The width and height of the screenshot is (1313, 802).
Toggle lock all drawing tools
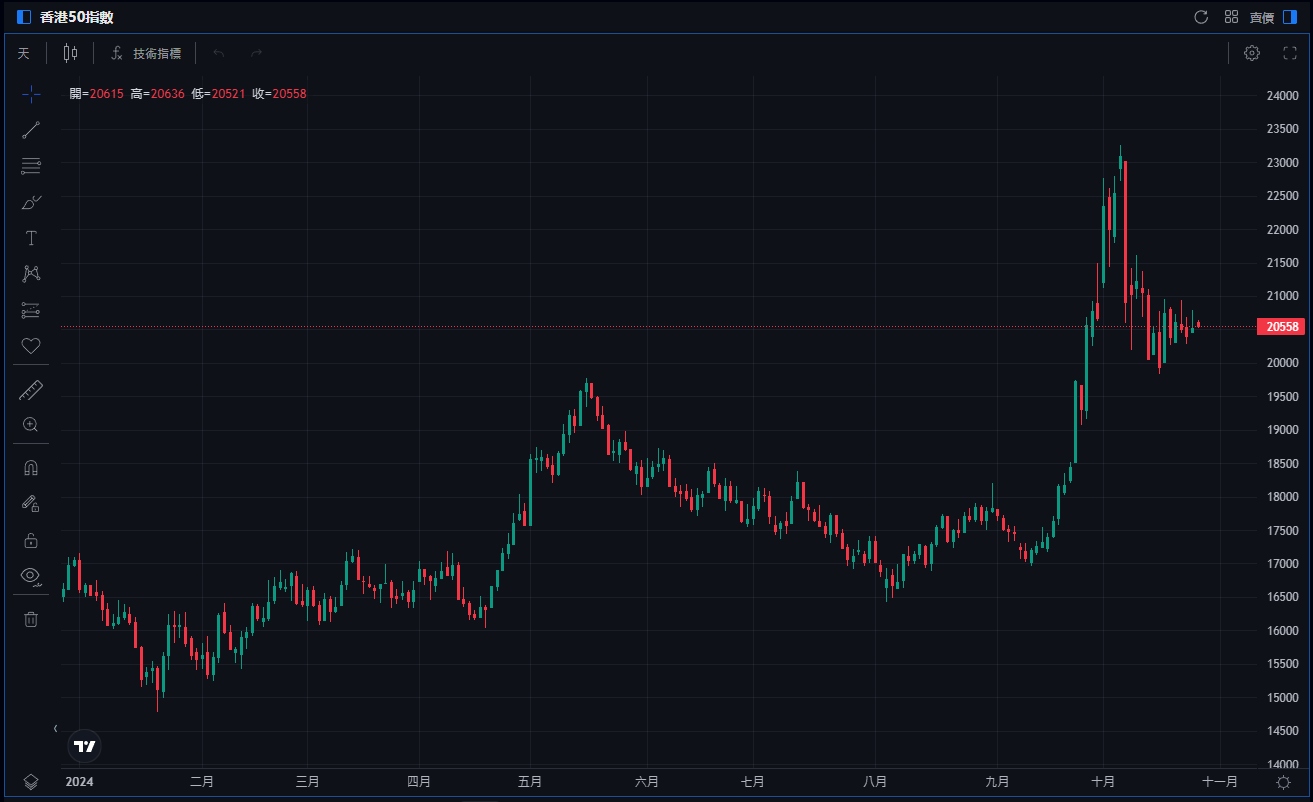point(31,540)
